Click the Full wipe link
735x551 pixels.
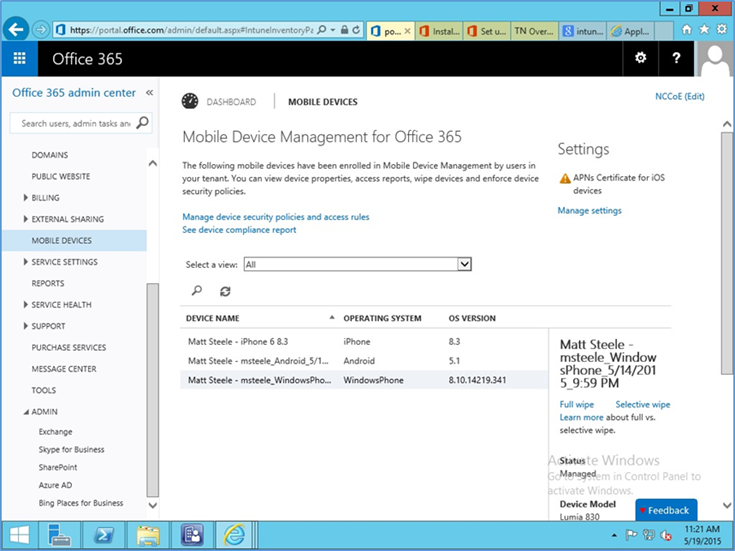[577, 405]
